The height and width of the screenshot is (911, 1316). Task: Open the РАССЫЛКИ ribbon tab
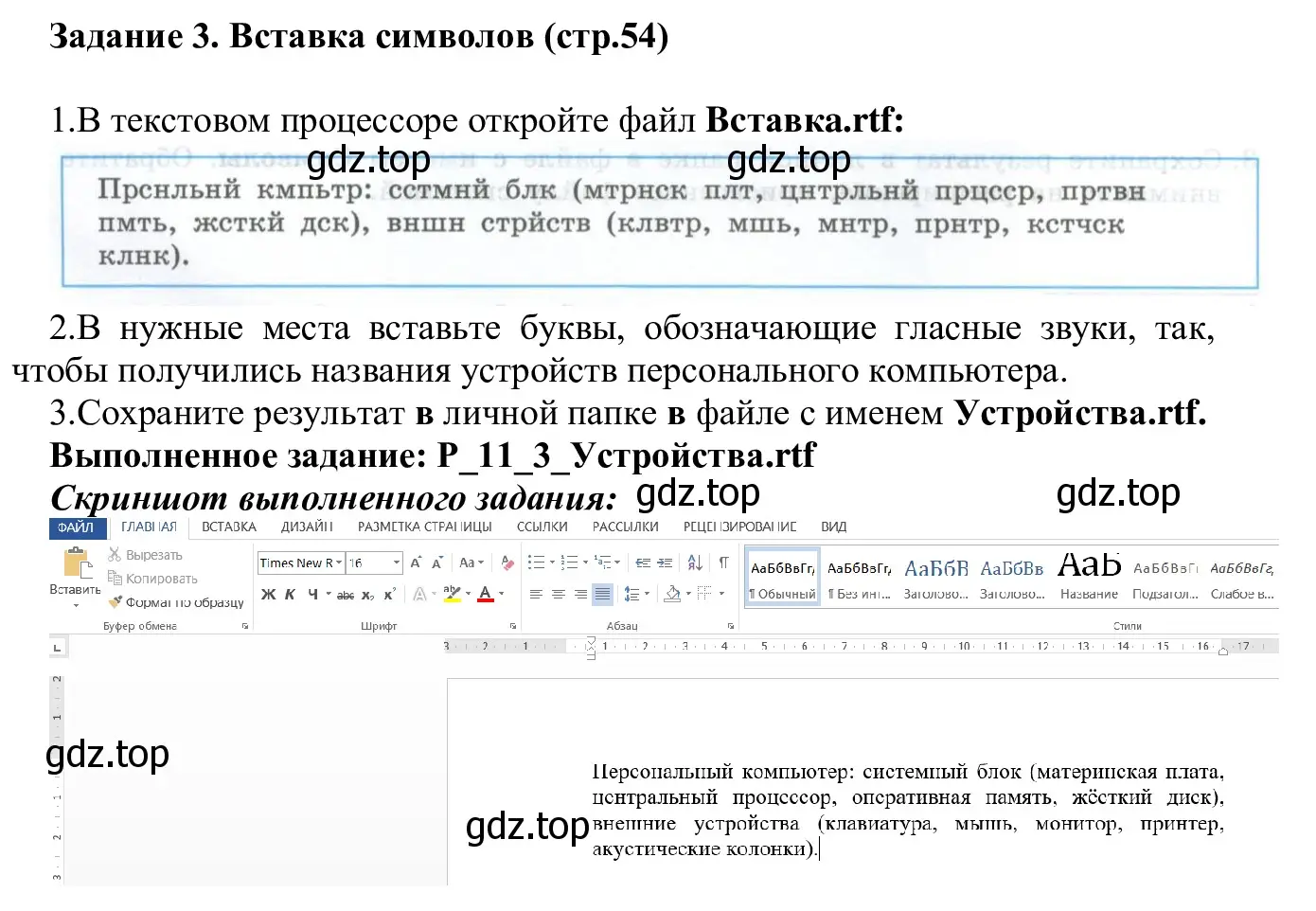[x=625, y=527]
